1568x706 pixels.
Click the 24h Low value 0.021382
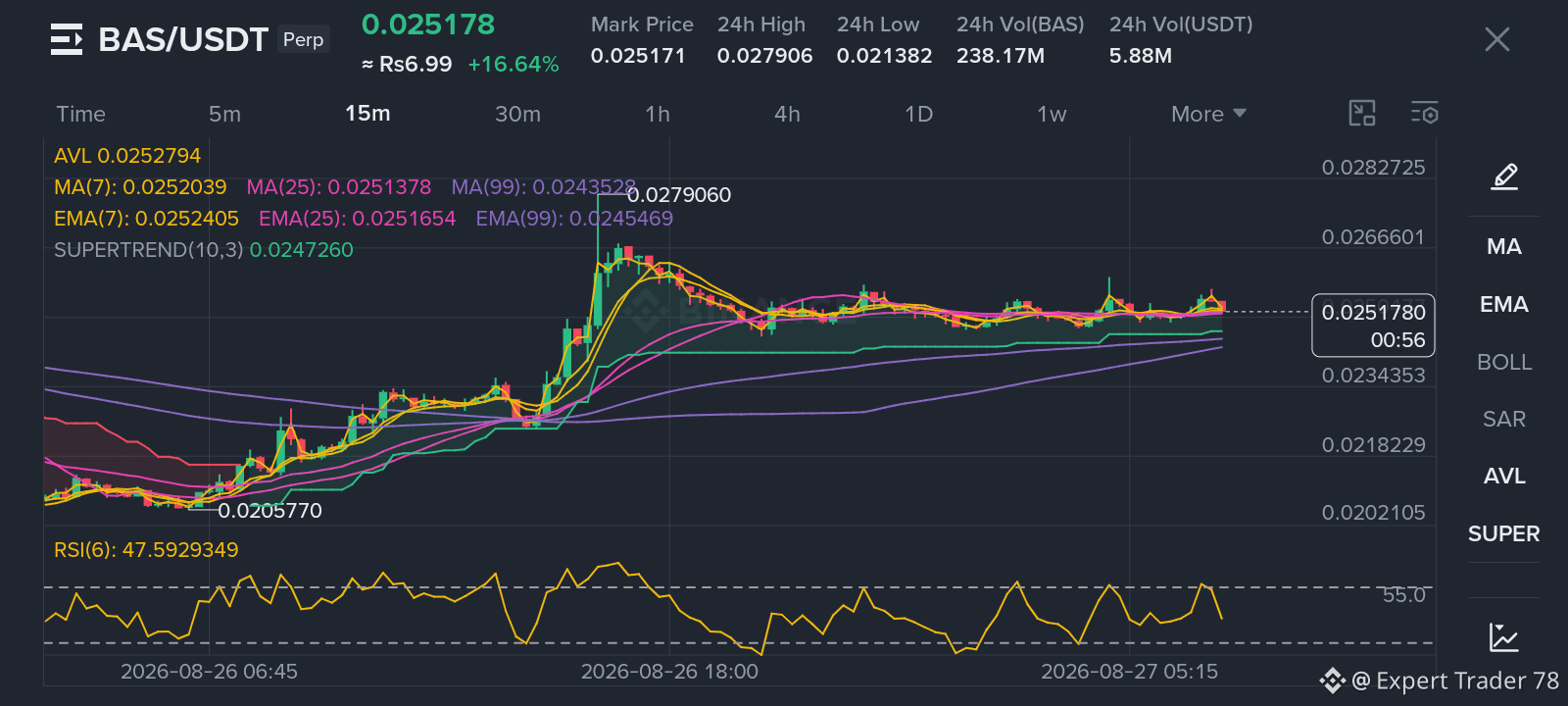(x=884, y=56)
